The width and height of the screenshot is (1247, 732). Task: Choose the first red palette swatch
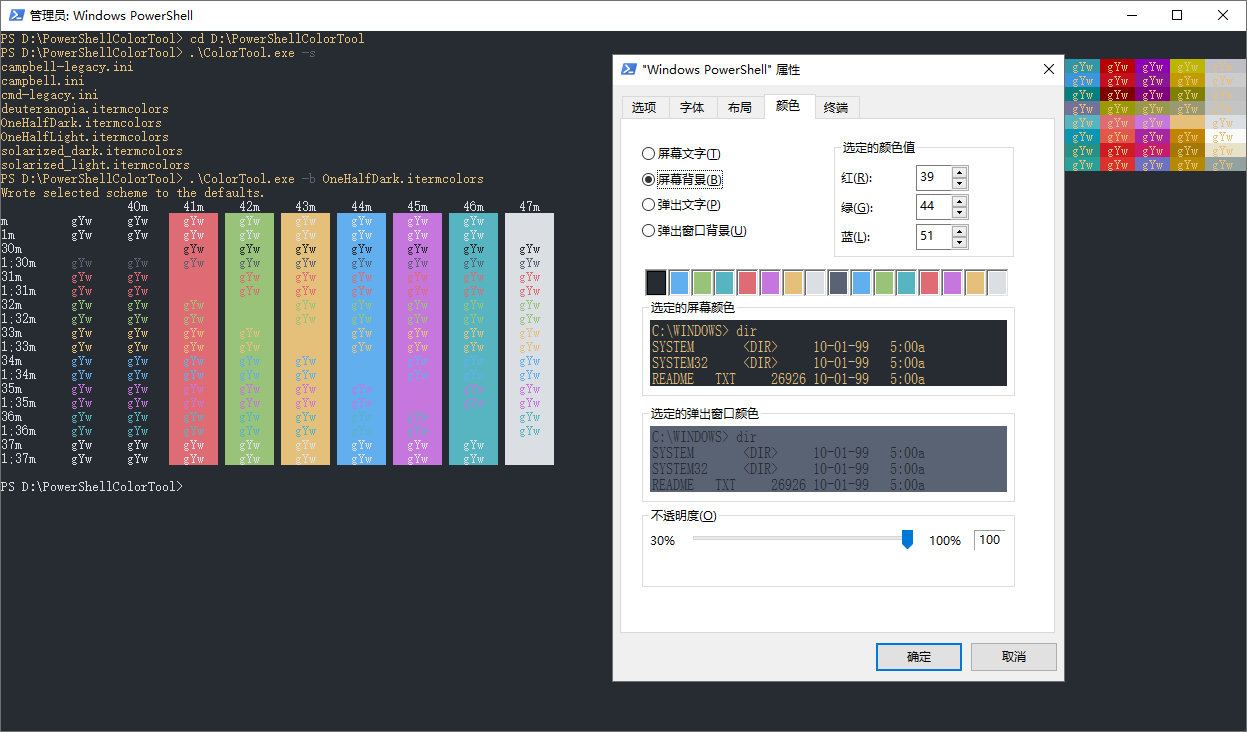tap(747, 283)
